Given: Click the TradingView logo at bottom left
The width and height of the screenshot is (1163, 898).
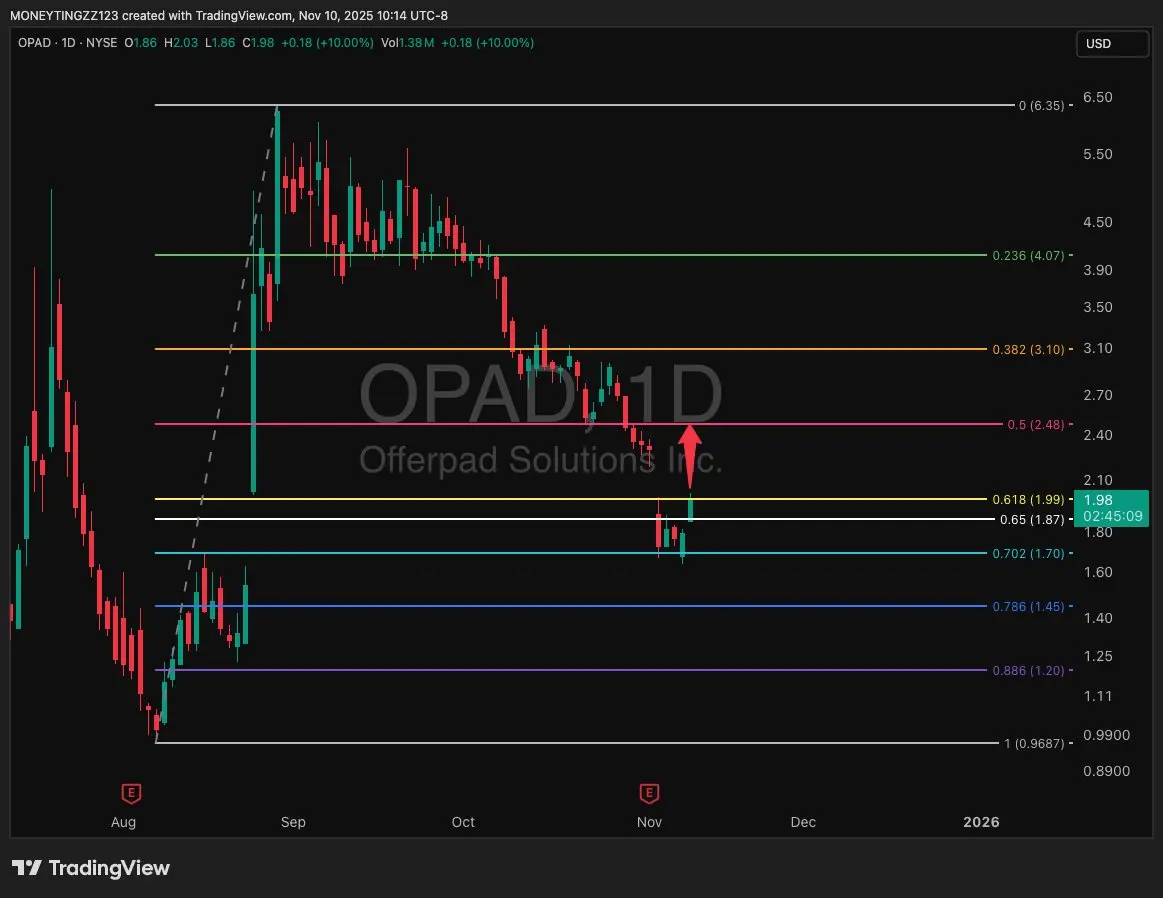Looking at the screenshot, I should 91,868.
